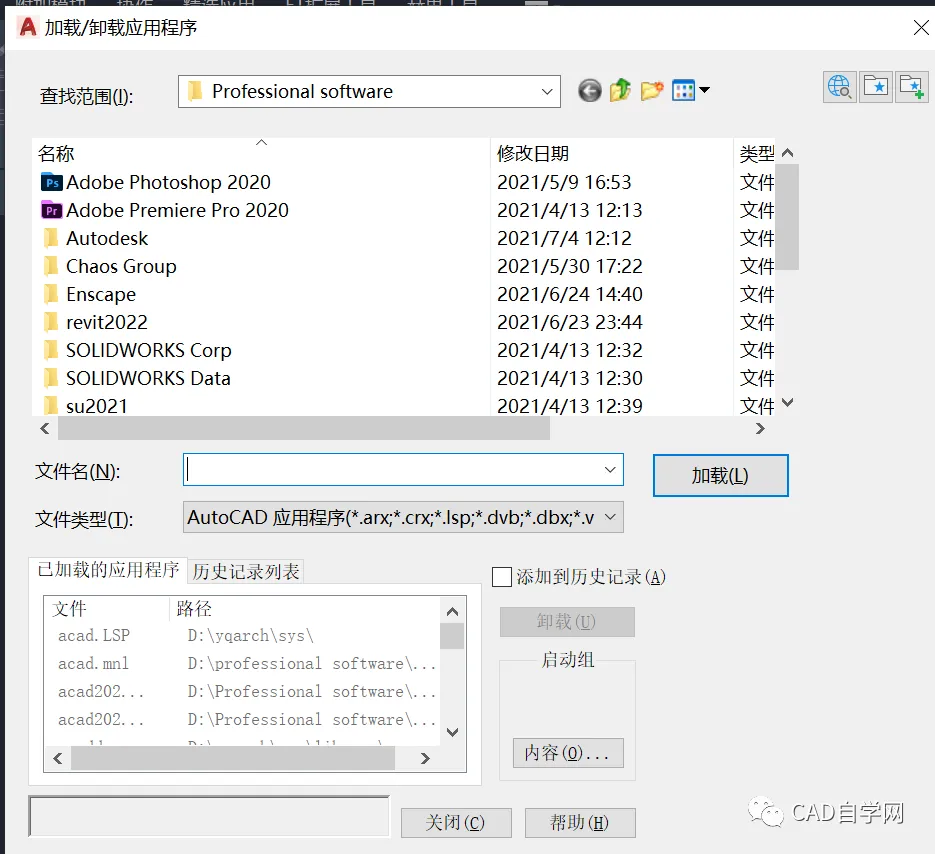The width and height of the screenshot is (935, 854).
Task: Click the file list vertical scrollbar thumb
Action: 787,217
